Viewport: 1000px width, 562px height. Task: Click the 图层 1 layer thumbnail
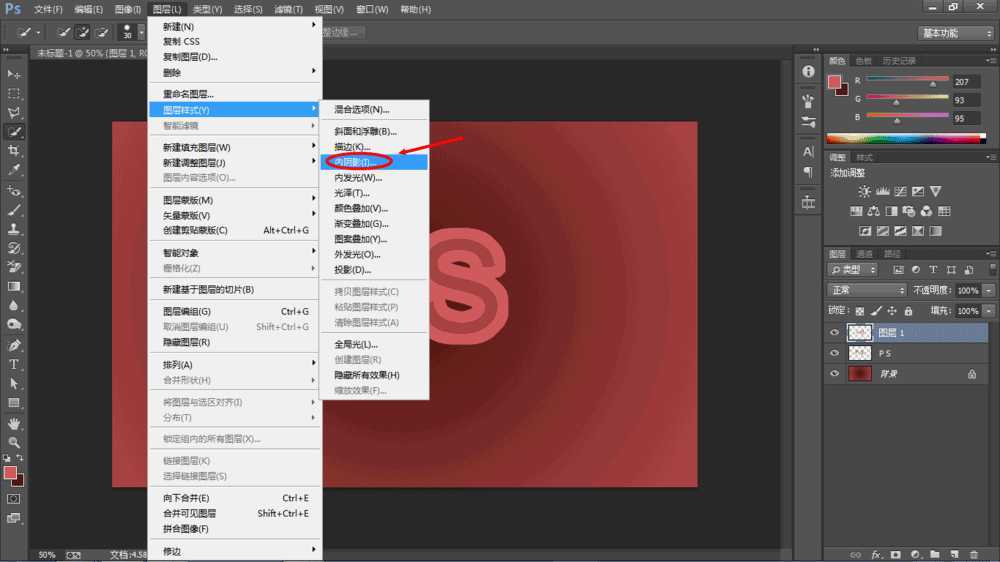coord(859,333)
